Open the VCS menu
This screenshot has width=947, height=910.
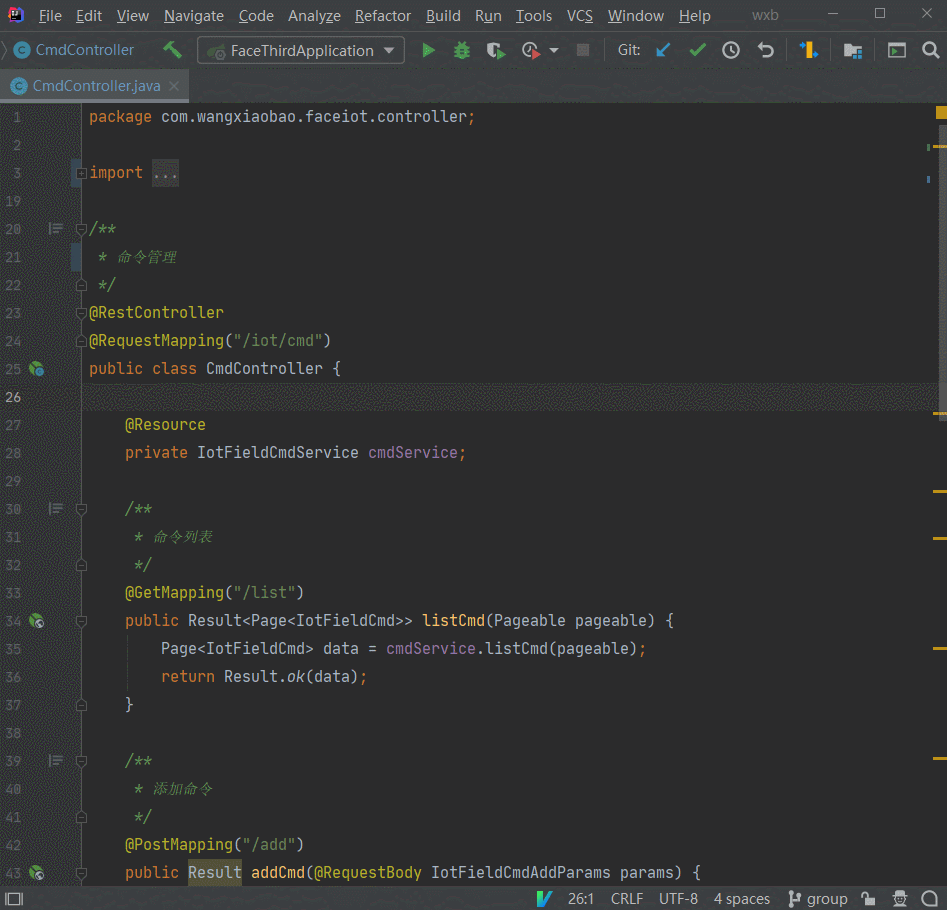(580, 16)
